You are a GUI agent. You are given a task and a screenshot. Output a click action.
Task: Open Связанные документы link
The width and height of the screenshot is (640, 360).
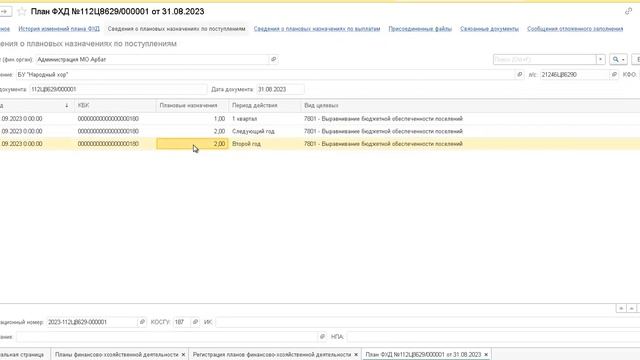click(x=489, y=29)
